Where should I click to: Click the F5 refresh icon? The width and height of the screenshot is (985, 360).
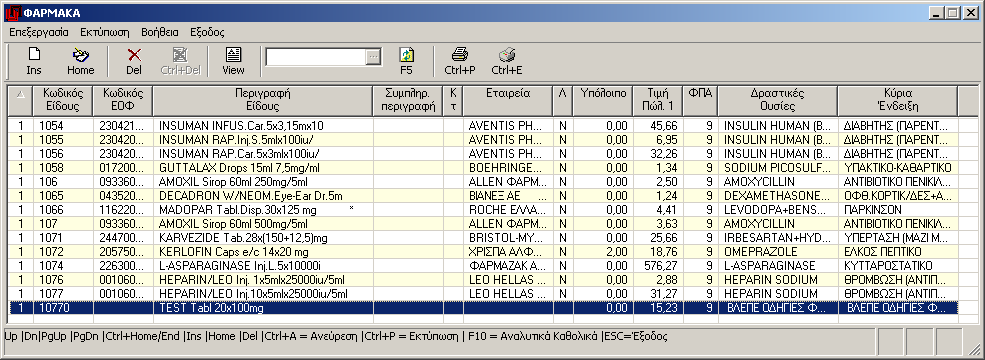point(406,62)
